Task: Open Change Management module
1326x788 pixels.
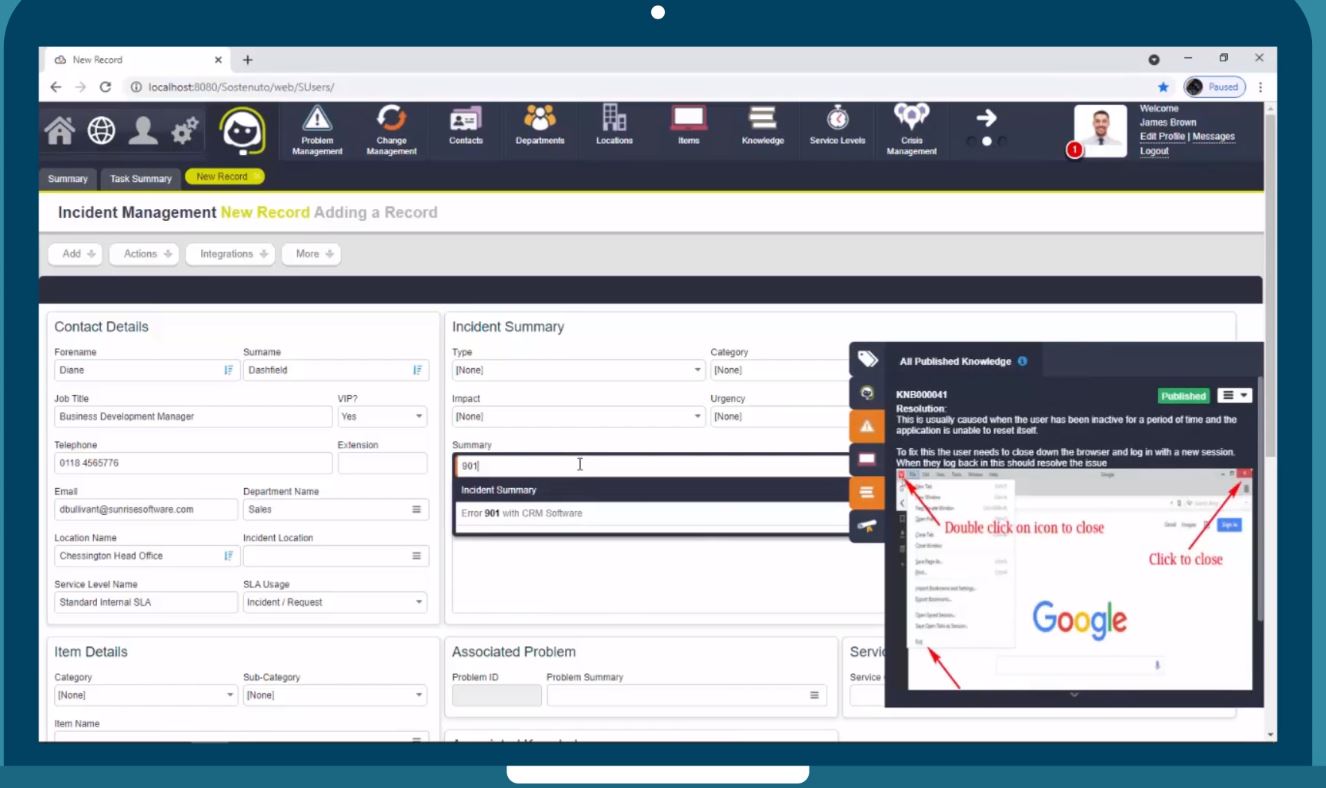Action: pos(392,131)
